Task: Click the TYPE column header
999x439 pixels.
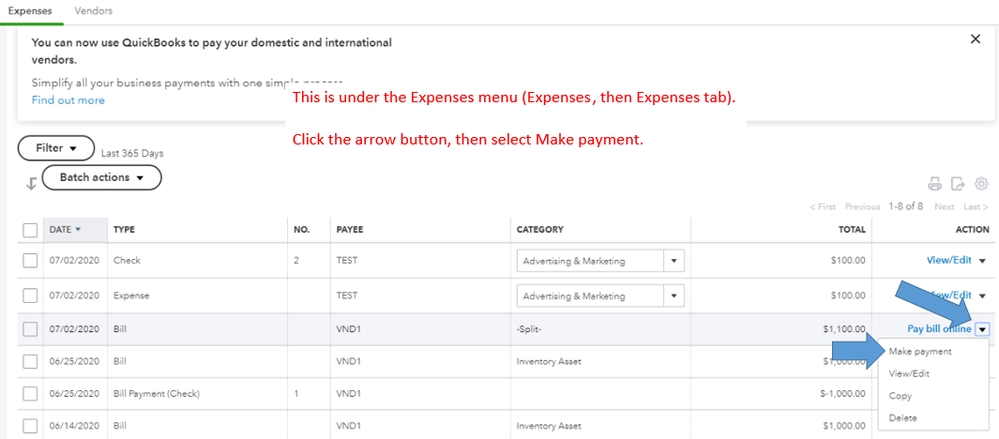Action: [x=124, y=229]
